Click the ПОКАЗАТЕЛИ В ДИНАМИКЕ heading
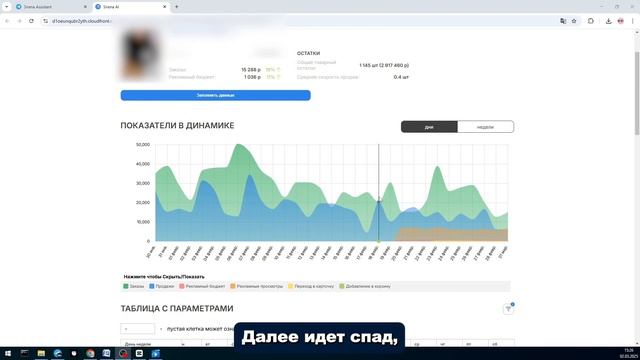The width and height of the screenshot is (640, 360). (x=177, y=126)
